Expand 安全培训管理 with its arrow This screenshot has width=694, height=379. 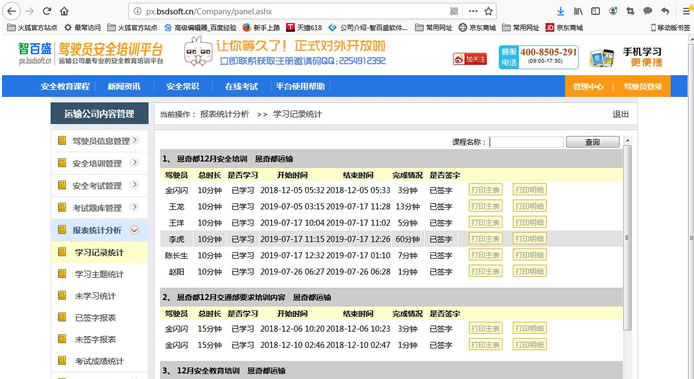pos(135,162)
